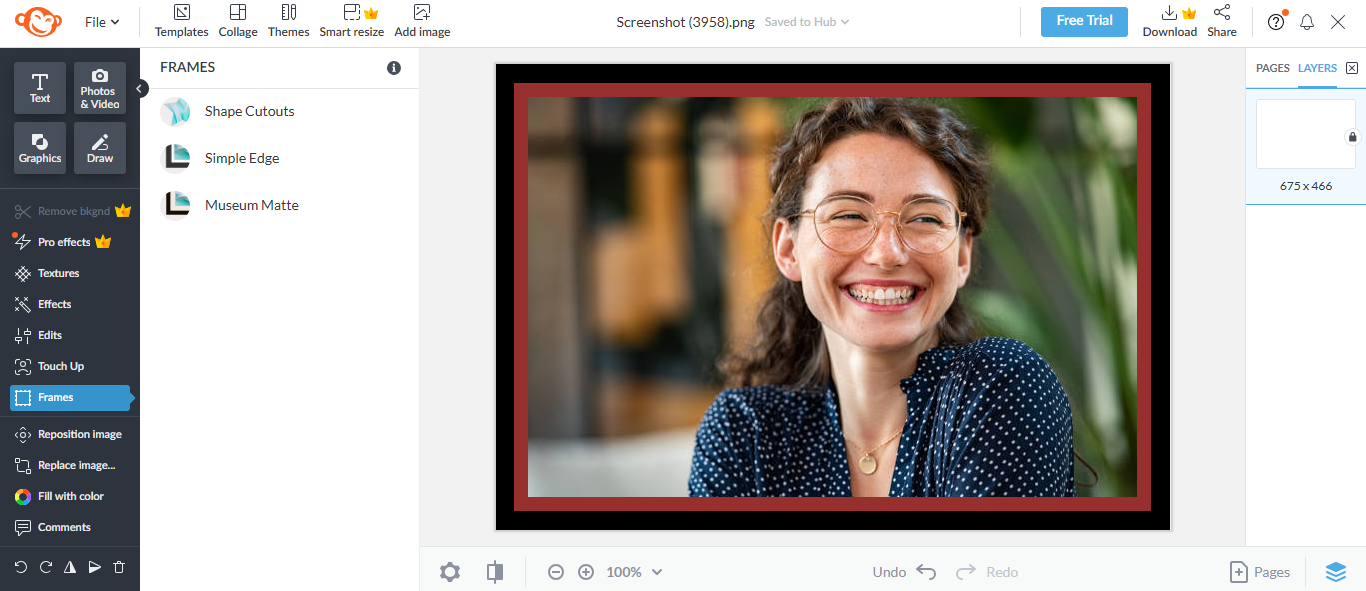The width and height of the screenshot is (1366, 591).
Task: Open the File menu
Action: pos(100,21)
